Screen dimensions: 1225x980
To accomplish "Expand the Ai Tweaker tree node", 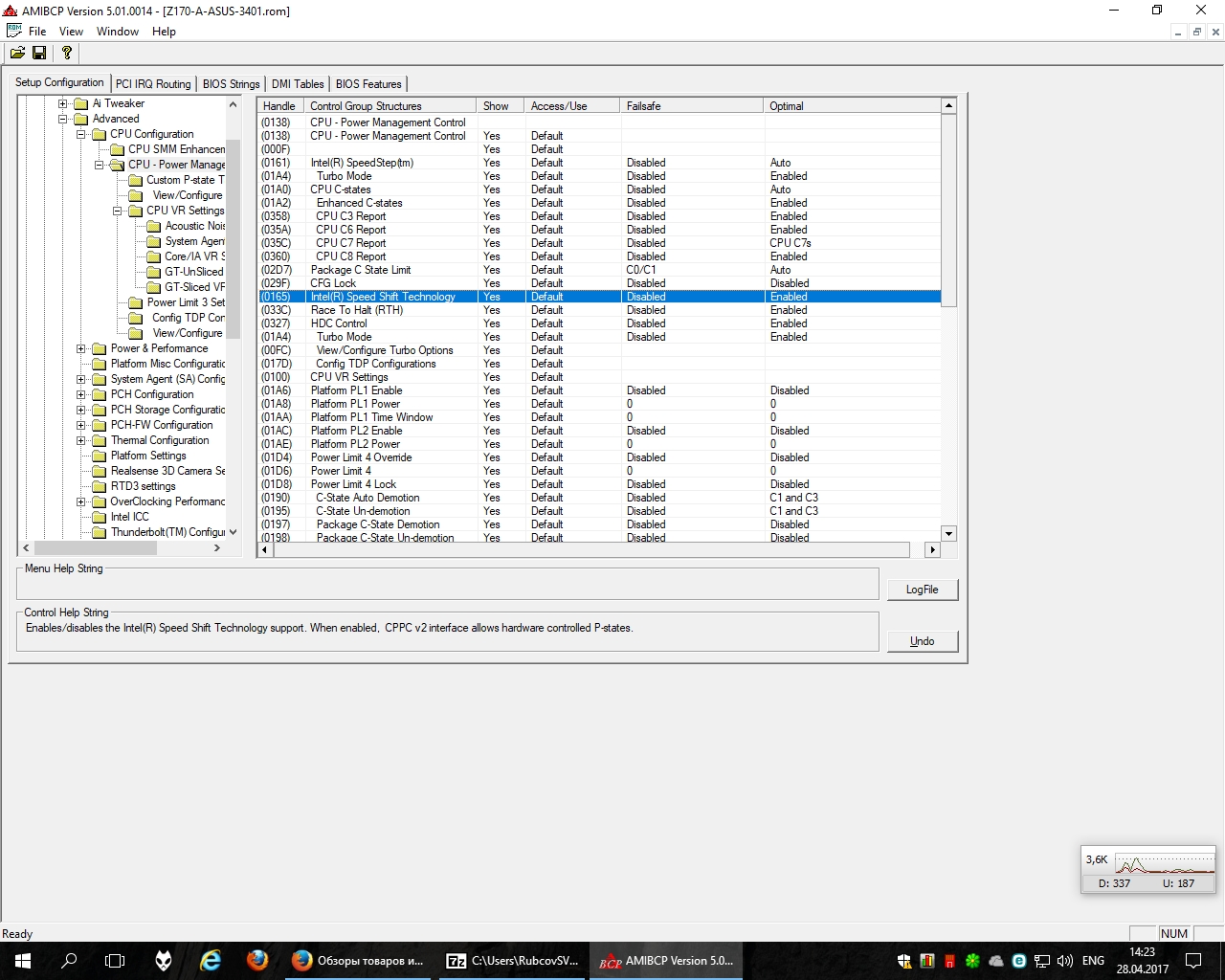I will coord(63,103).
